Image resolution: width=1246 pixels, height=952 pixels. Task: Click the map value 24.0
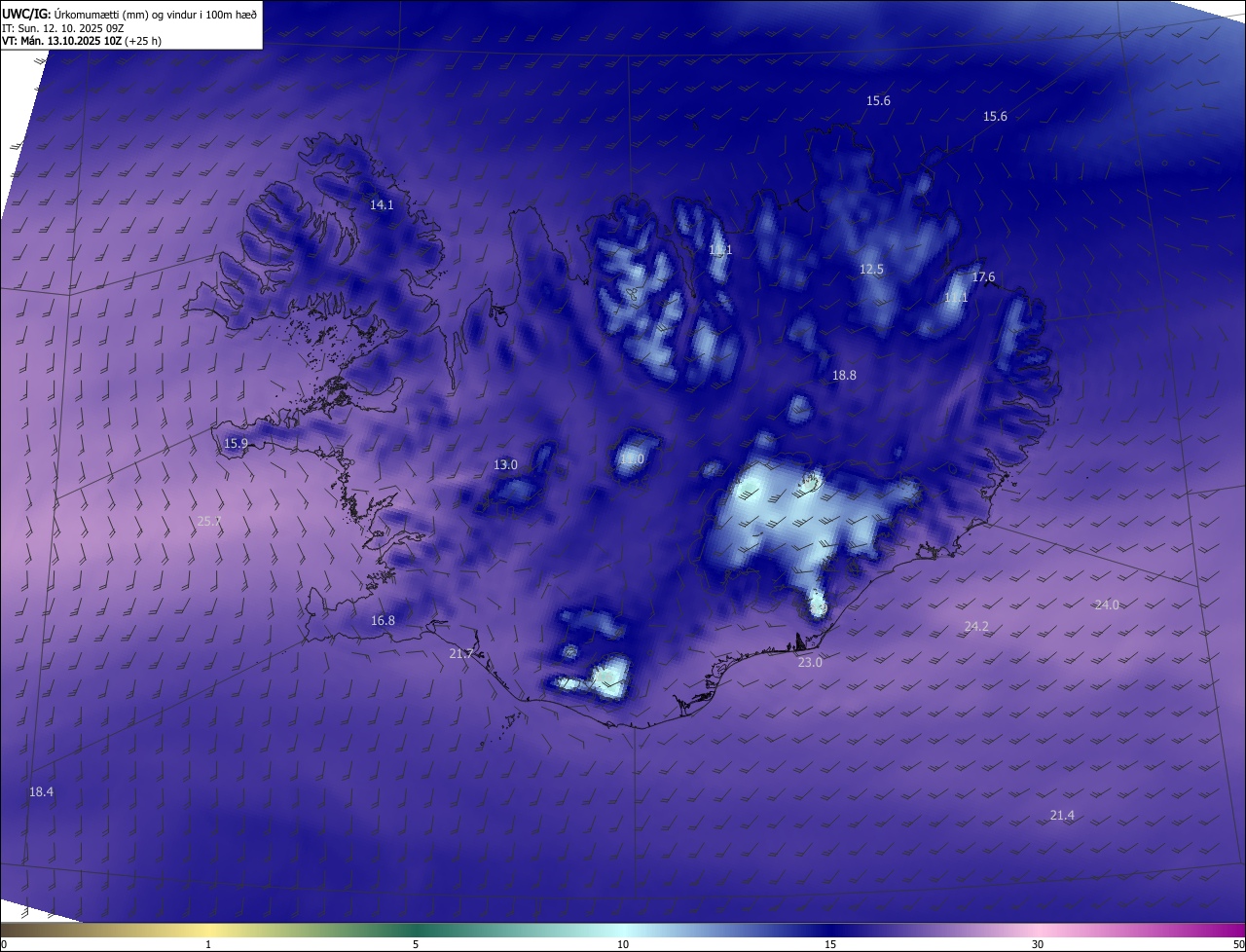[1107, 605]
